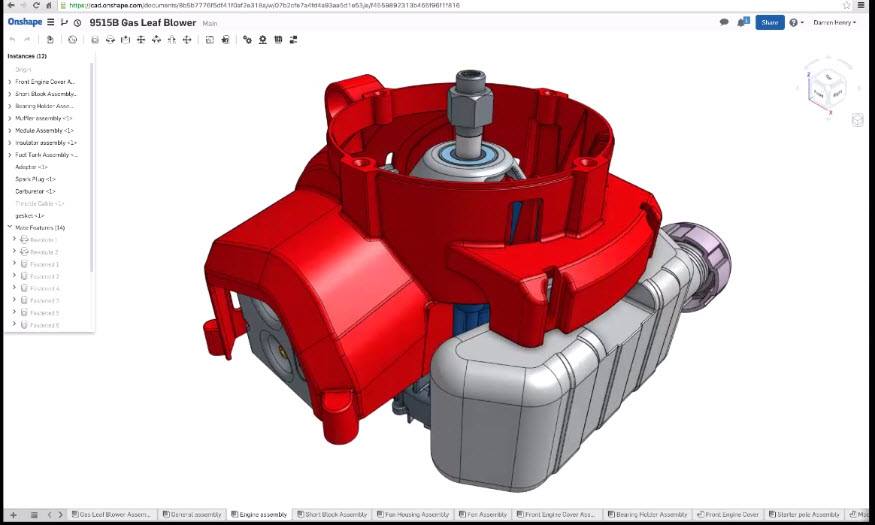The image size is (875, 525).
Task: Collapse the Mate Features (14) section
Action: click(9, 227)
